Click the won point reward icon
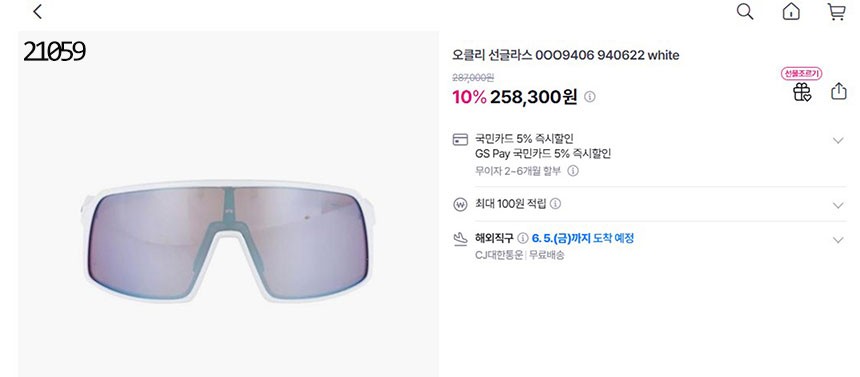The width and height of the screenshot is (860, 377). click(460, 204)
